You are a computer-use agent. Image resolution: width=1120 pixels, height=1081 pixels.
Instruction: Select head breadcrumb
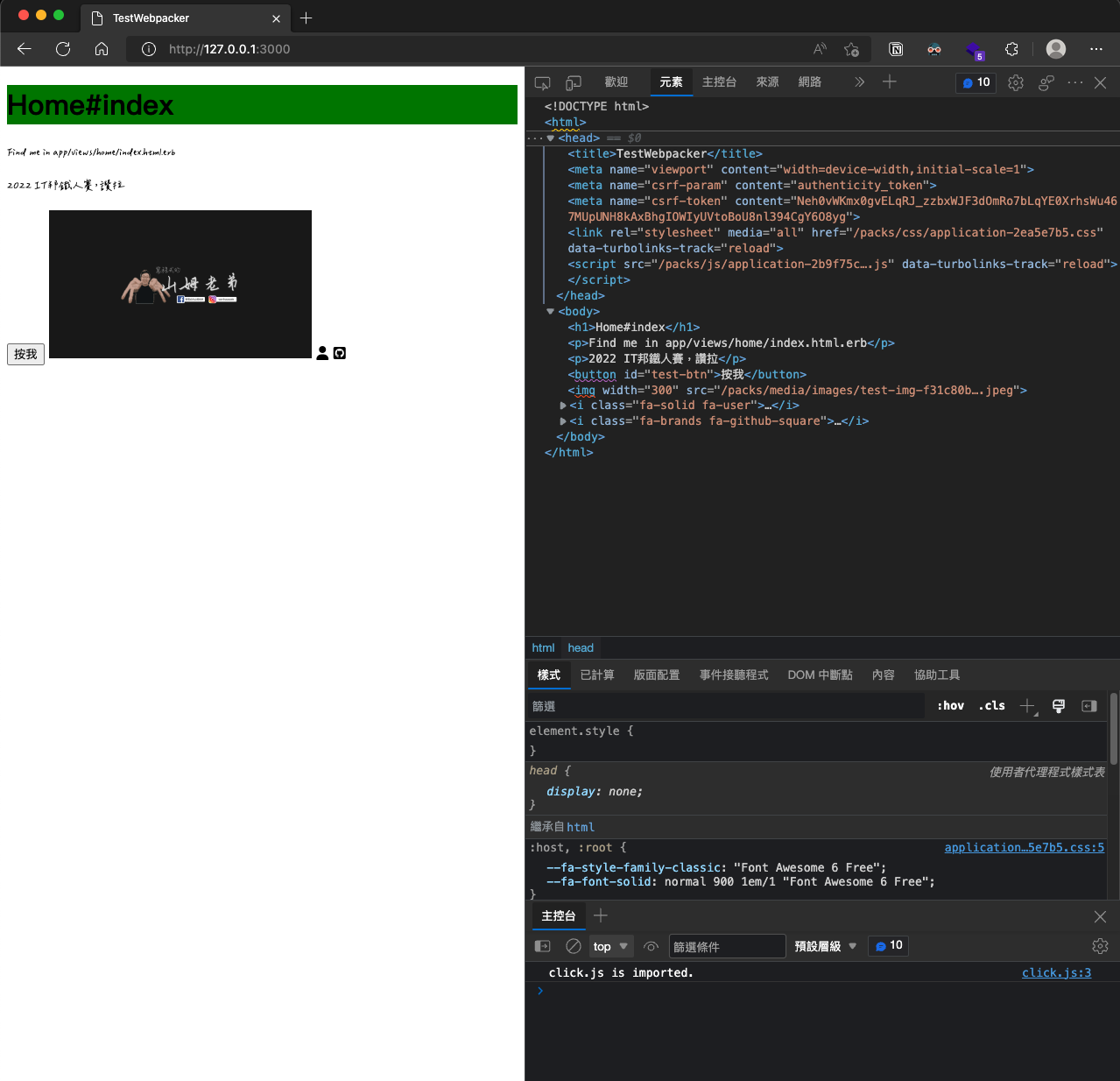point(581,648)
